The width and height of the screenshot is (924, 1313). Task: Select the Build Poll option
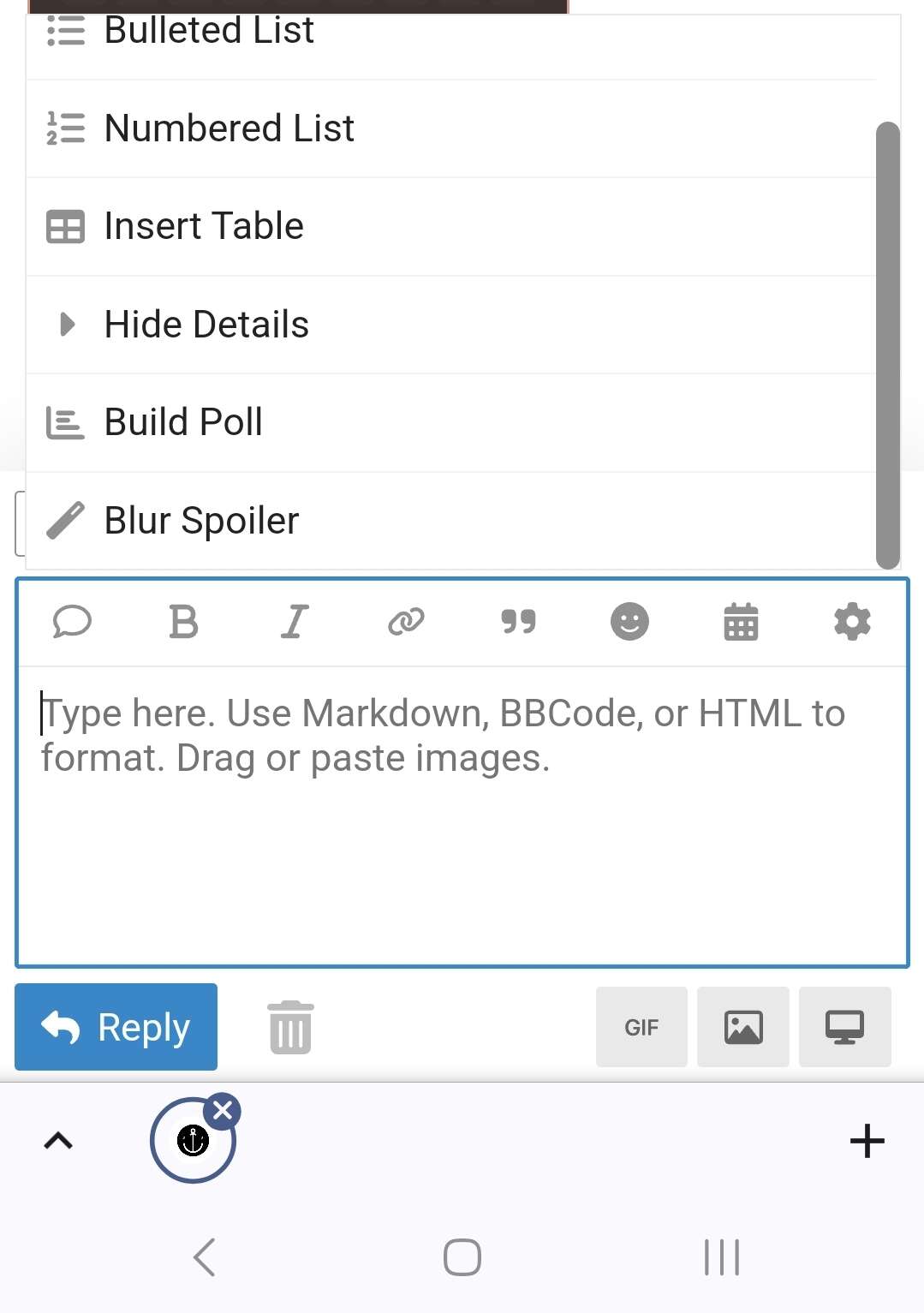183,422
